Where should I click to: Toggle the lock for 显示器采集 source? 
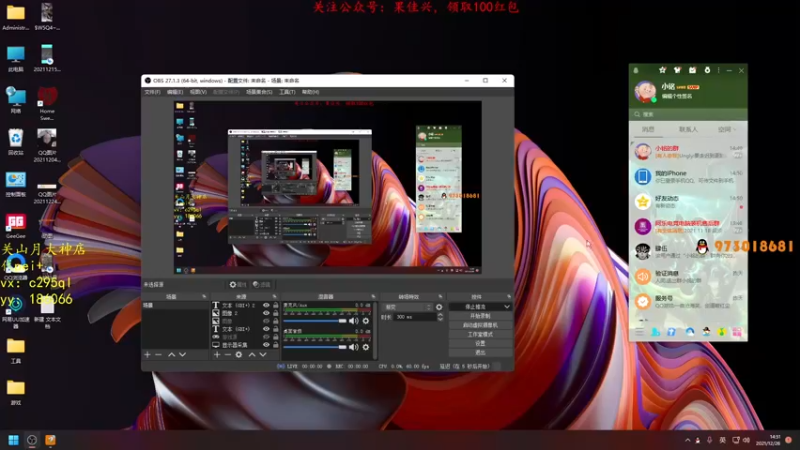(276, 345)
